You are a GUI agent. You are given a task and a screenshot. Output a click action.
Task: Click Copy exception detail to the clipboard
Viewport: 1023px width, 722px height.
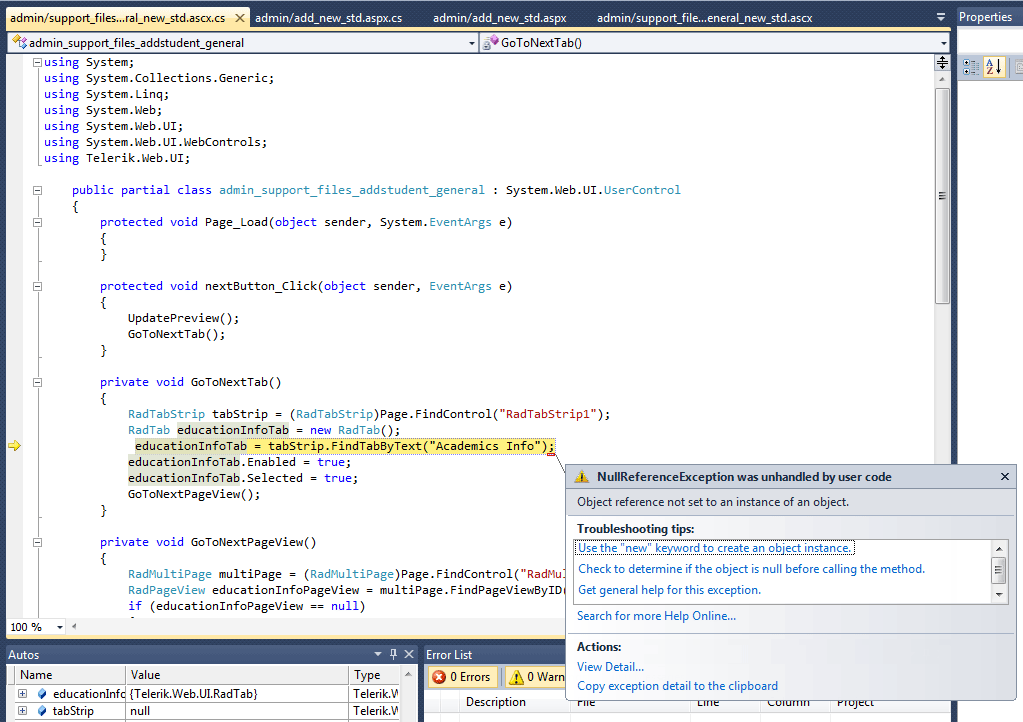pos(677,686)
